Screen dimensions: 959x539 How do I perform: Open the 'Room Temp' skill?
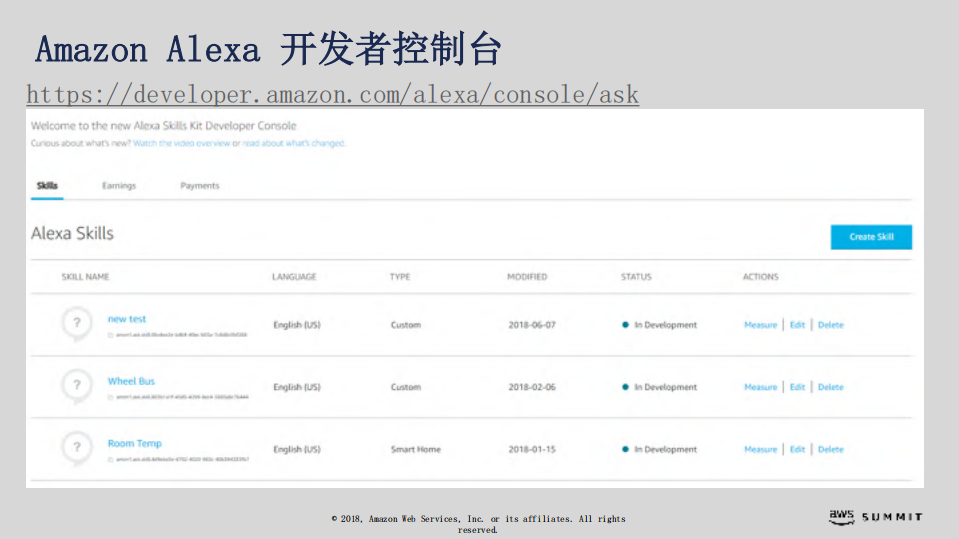[135, 444]
